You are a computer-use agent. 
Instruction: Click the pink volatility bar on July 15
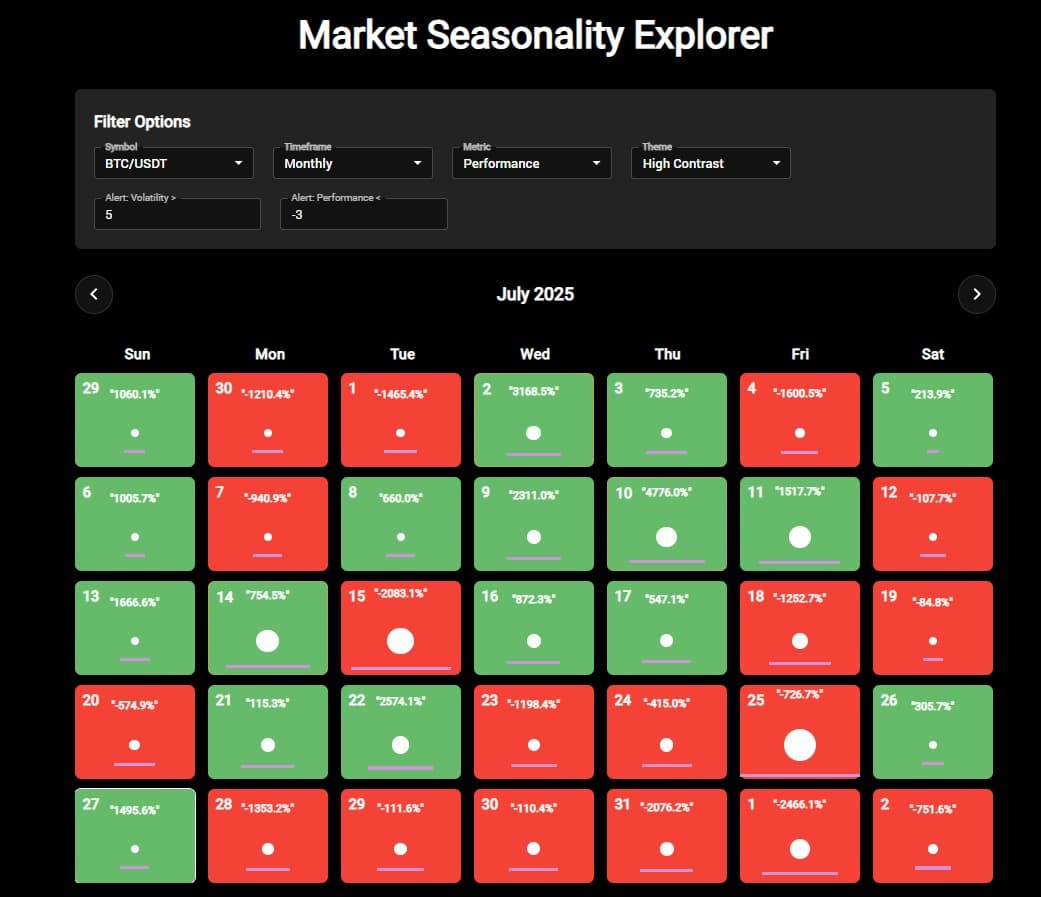[400, 668]
